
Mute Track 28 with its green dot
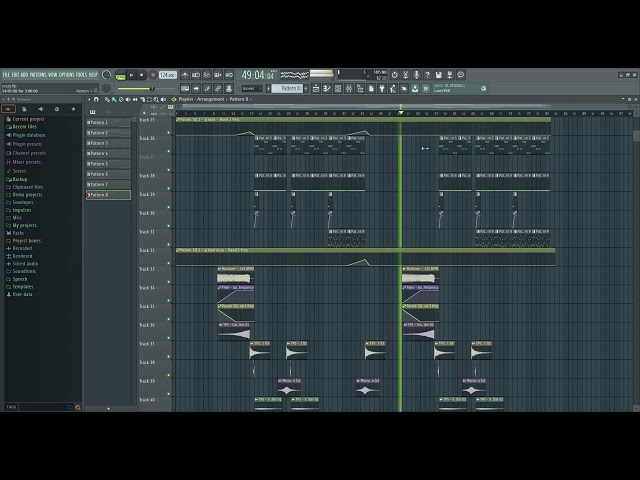(x=169, y=189)
